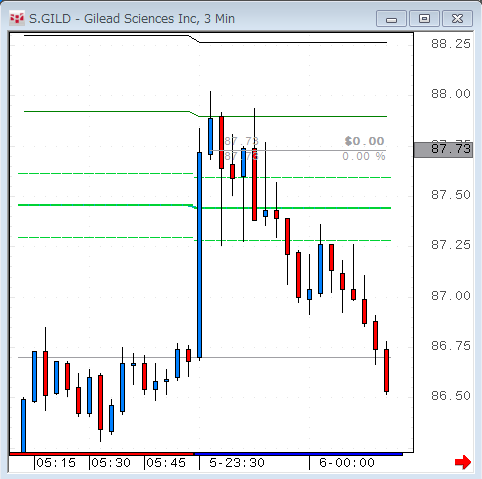Click the 05:15 time axis label
The image size is (482, 479).
pyautogui.click(x=56, y=463)
